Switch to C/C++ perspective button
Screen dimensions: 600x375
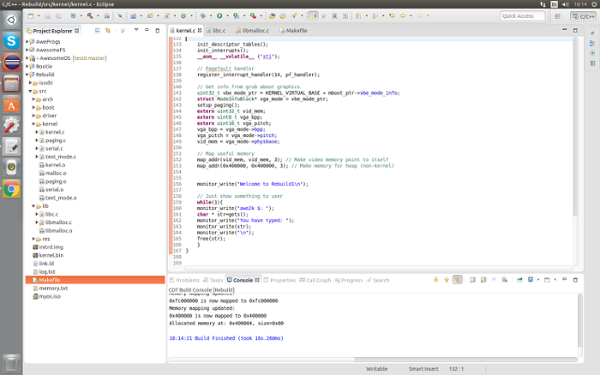point(583,16)
